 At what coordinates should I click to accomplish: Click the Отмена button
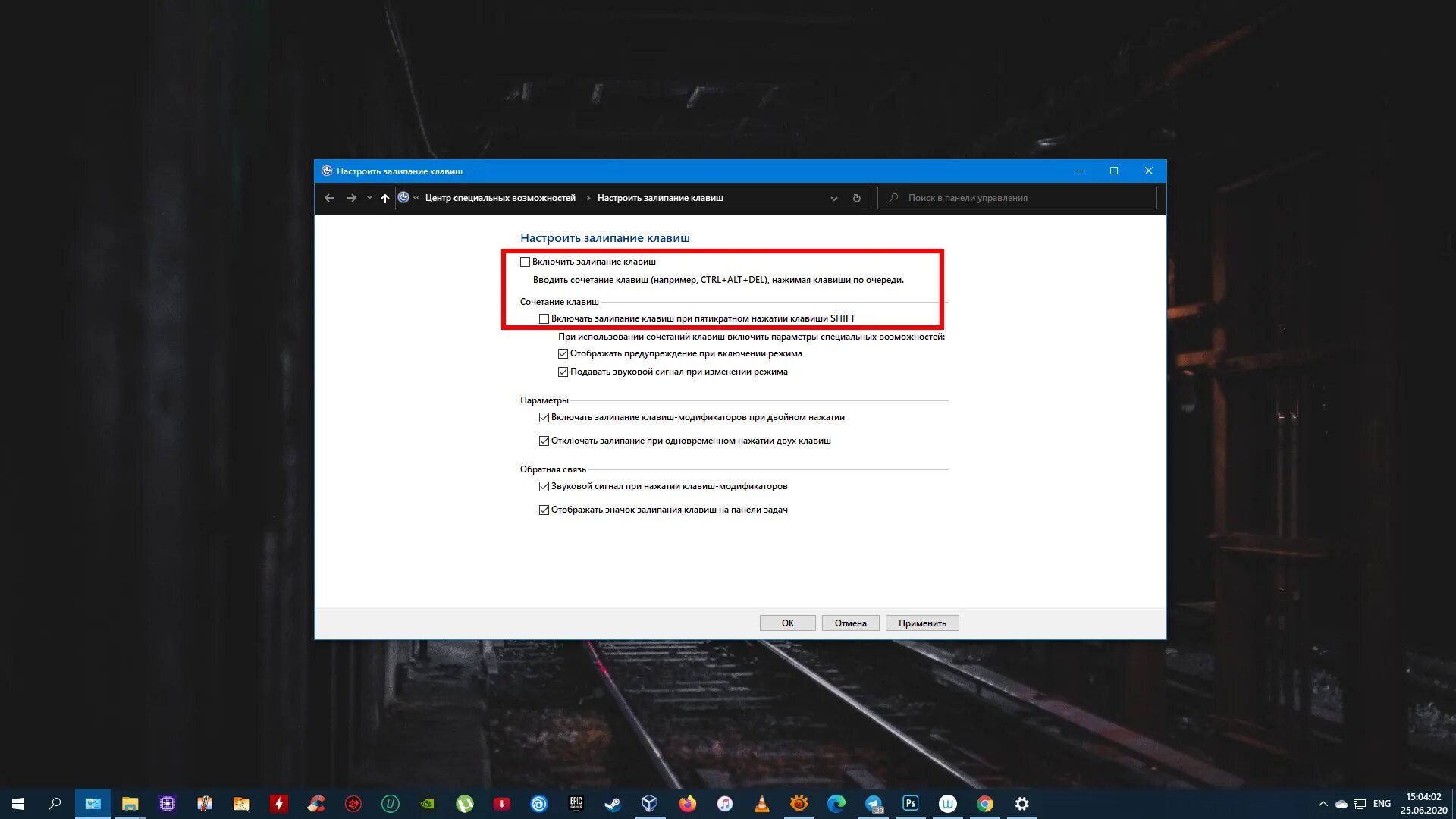coord(850,623)
